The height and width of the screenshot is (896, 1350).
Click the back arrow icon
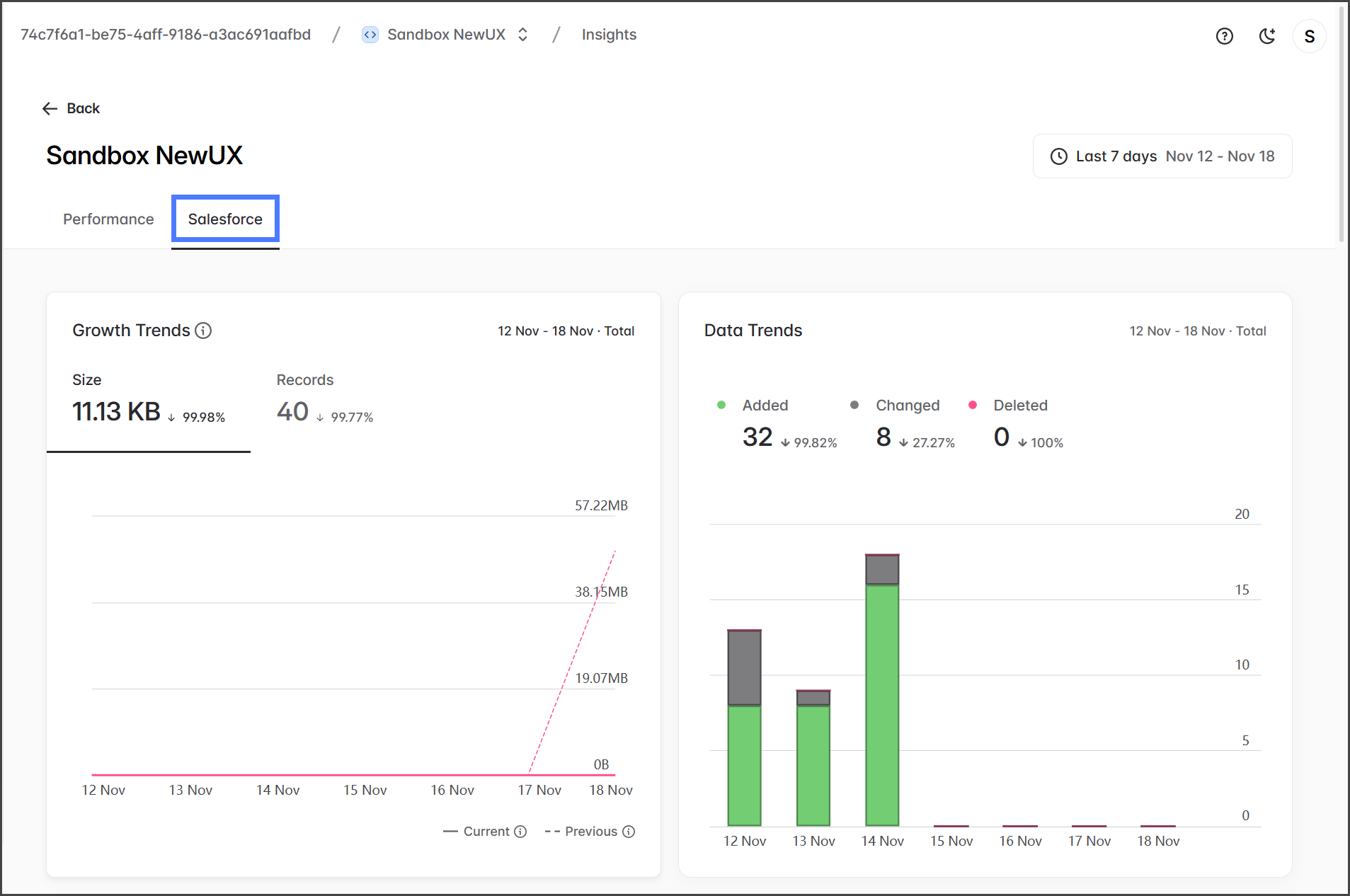pos(50,108)
